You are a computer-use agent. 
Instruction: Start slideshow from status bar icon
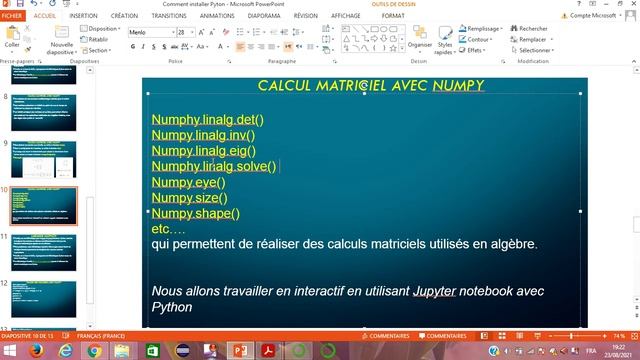point(537,336)
